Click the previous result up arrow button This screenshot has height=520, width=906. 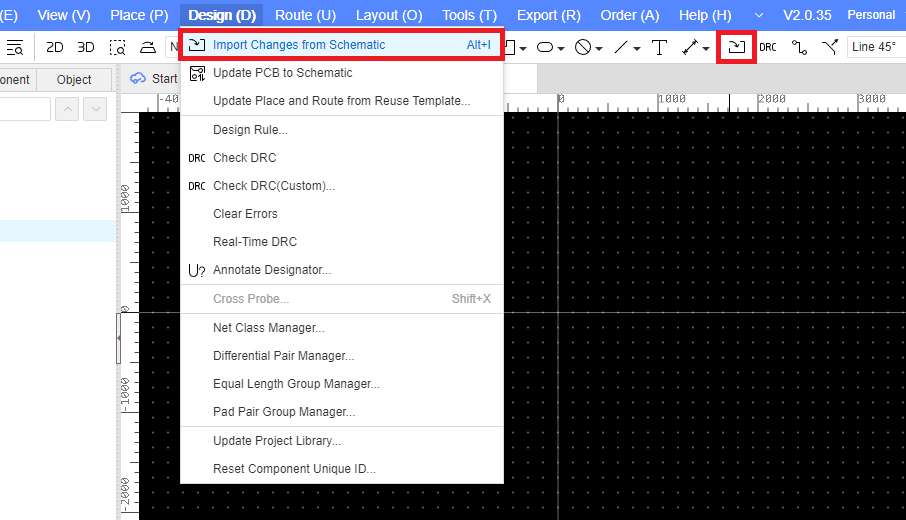[x=67, y=109]
